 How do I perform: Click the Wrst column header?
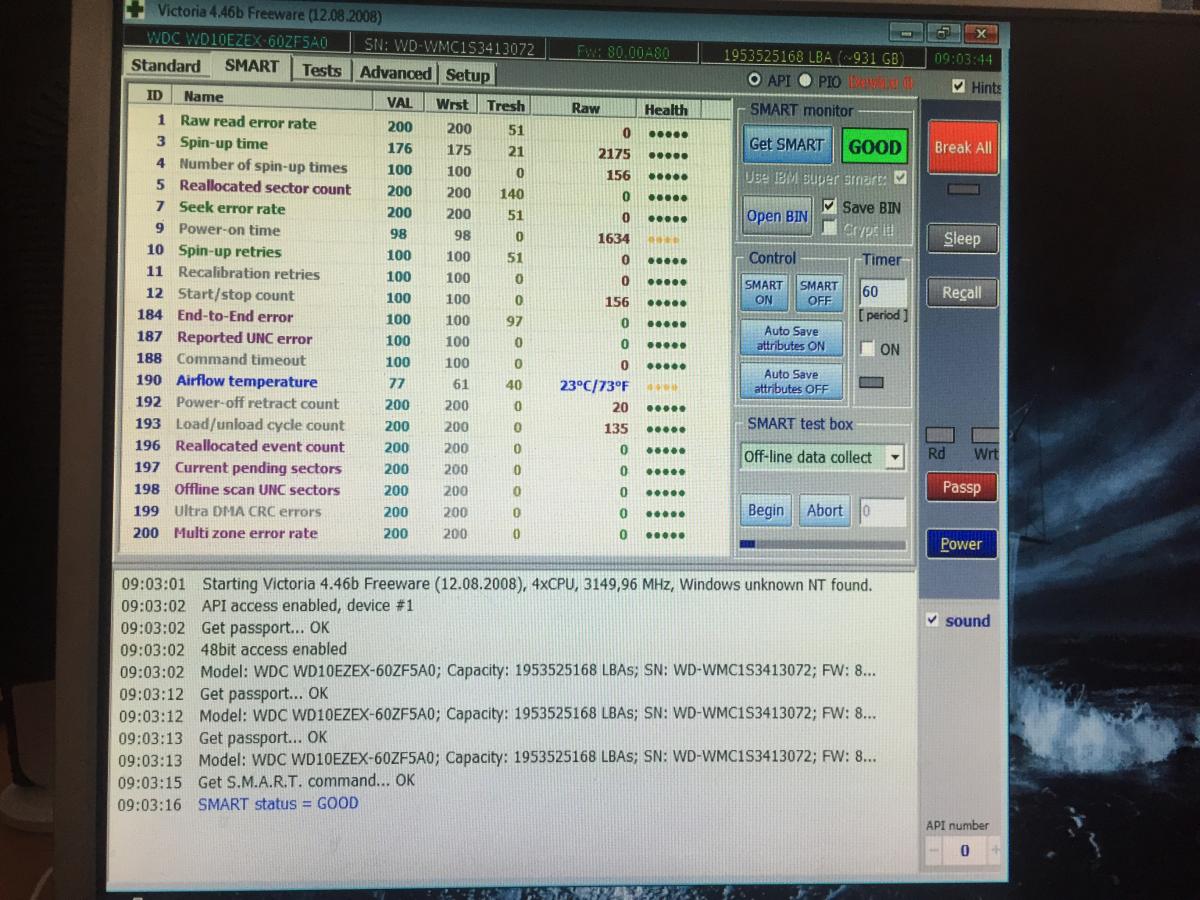(453, 104)
